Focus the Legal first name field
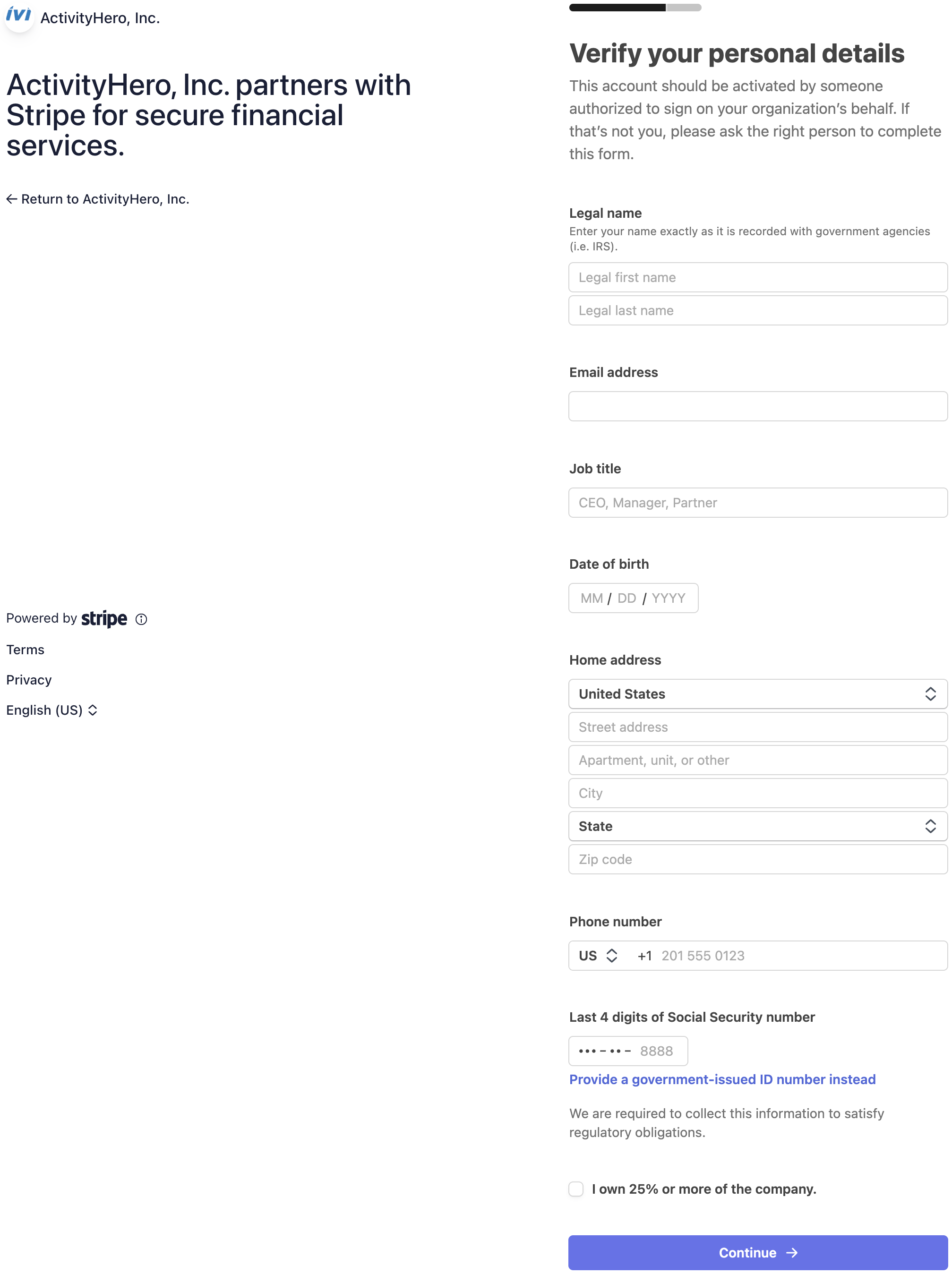 [758, 278]
